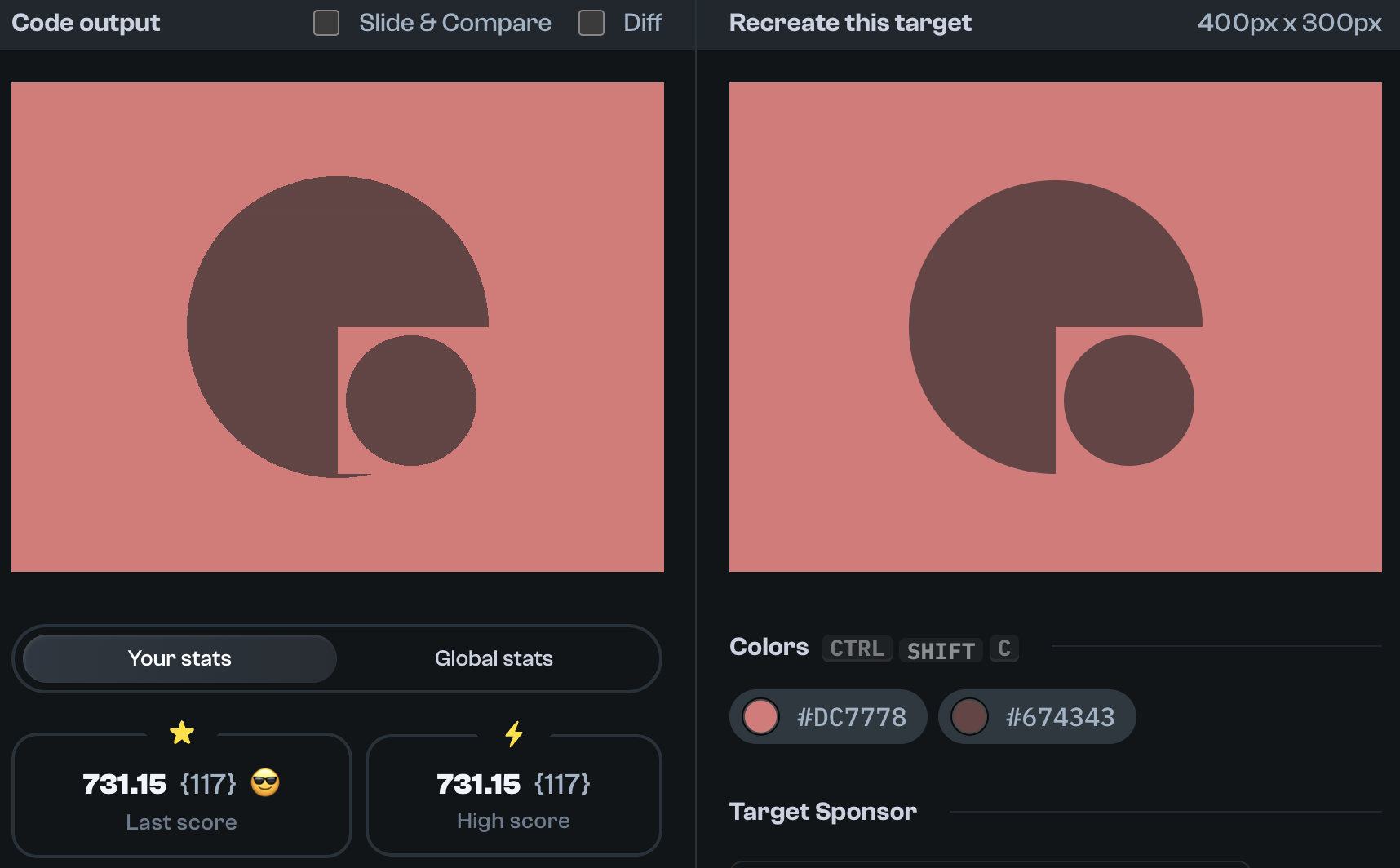Screen dimensions: 1400x868
Task: Click the circular swatch inside the #DC7778 chip
Action: [761, 716]
